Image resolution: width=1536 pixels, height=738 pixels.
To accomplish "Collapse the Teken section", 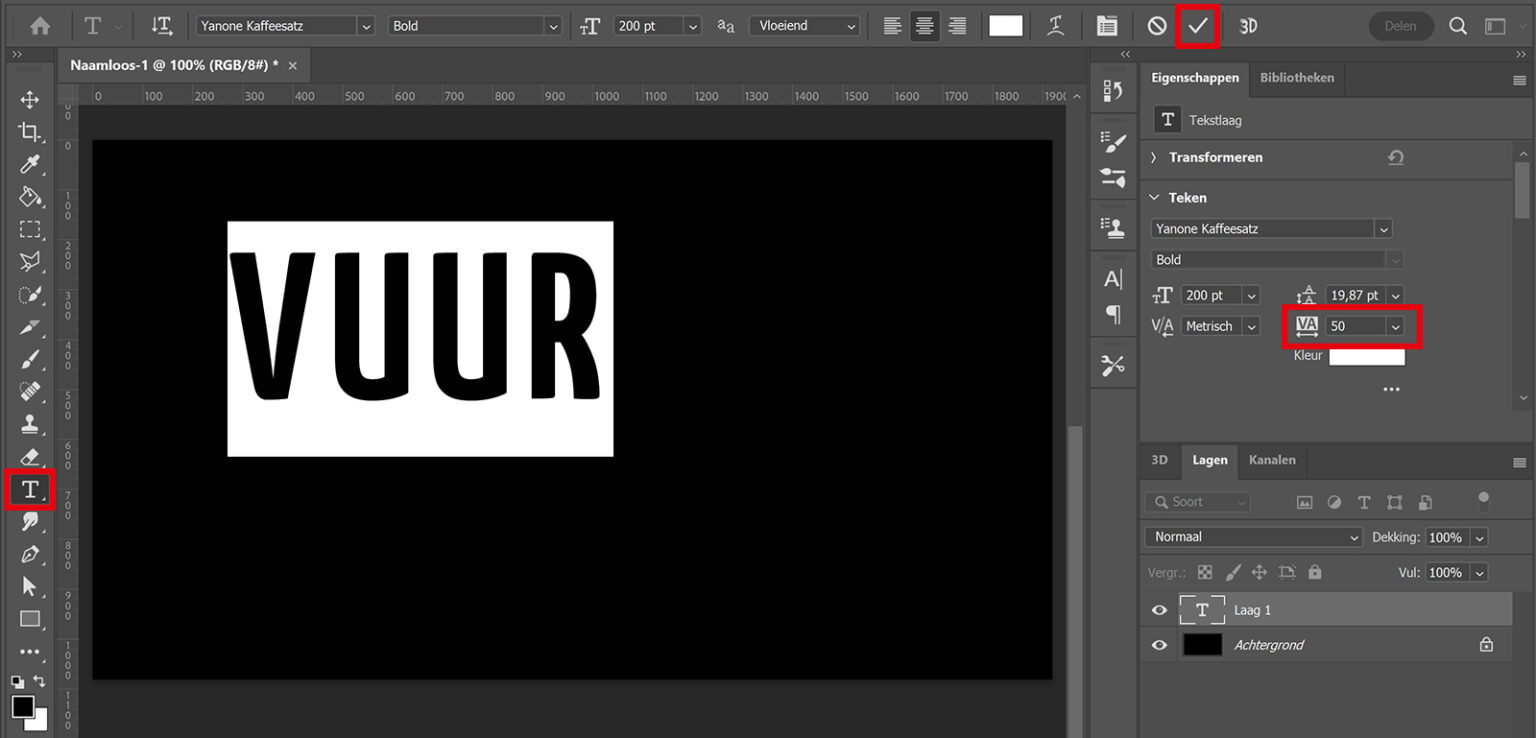I will (1154, 197).
